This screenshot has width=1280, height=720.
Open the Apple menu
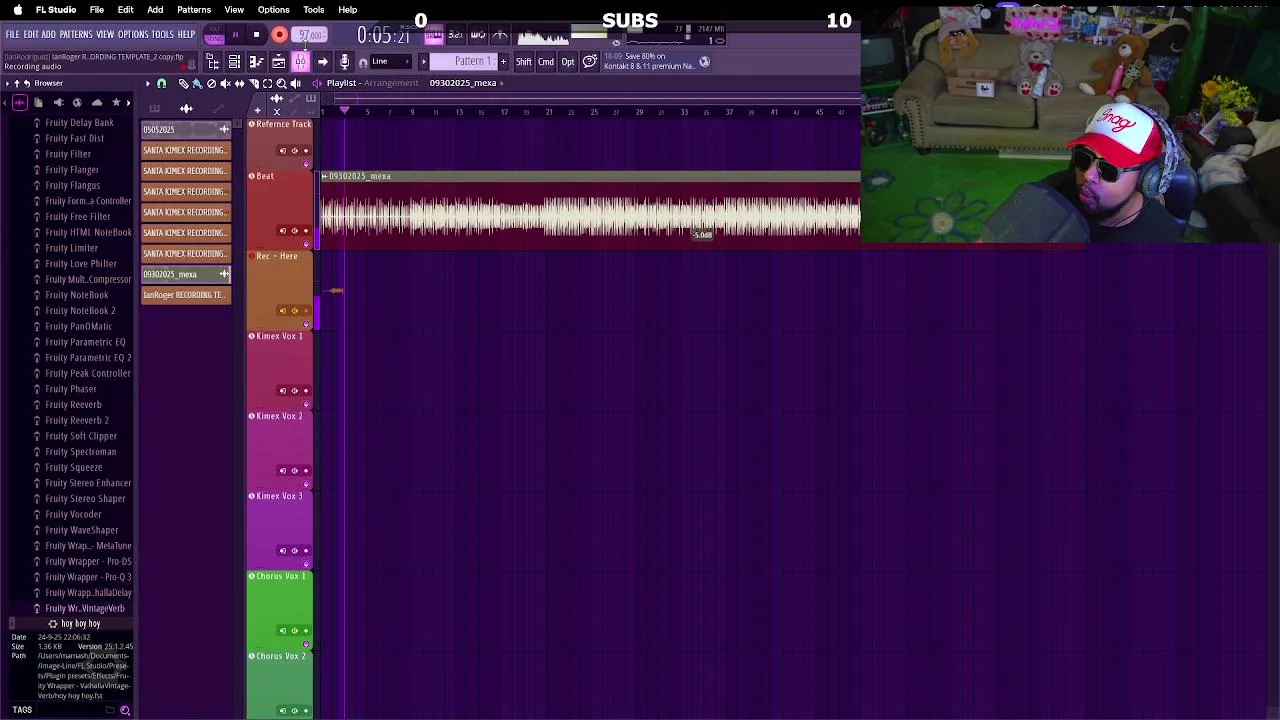17,10
